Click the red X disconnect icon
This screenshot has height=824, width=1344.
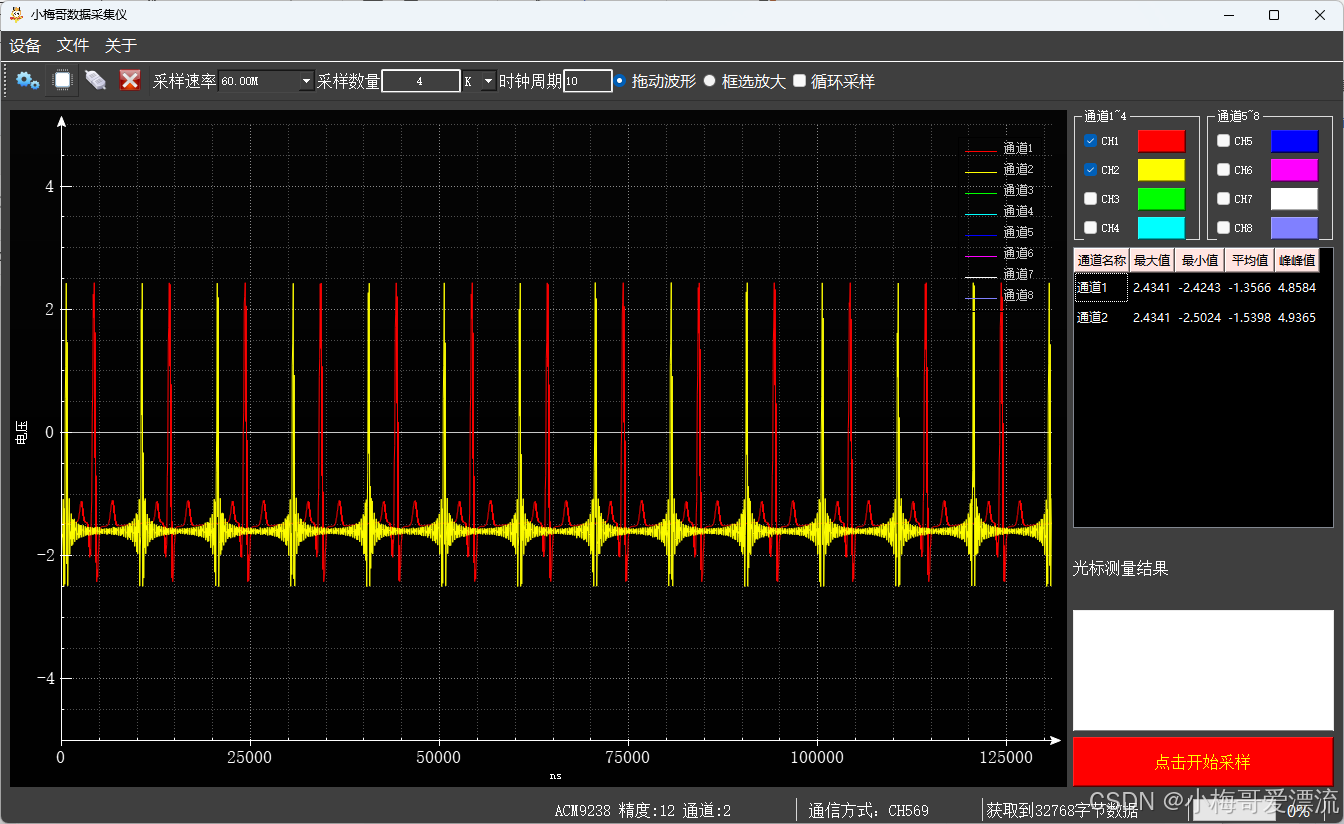tap(130, 80)
